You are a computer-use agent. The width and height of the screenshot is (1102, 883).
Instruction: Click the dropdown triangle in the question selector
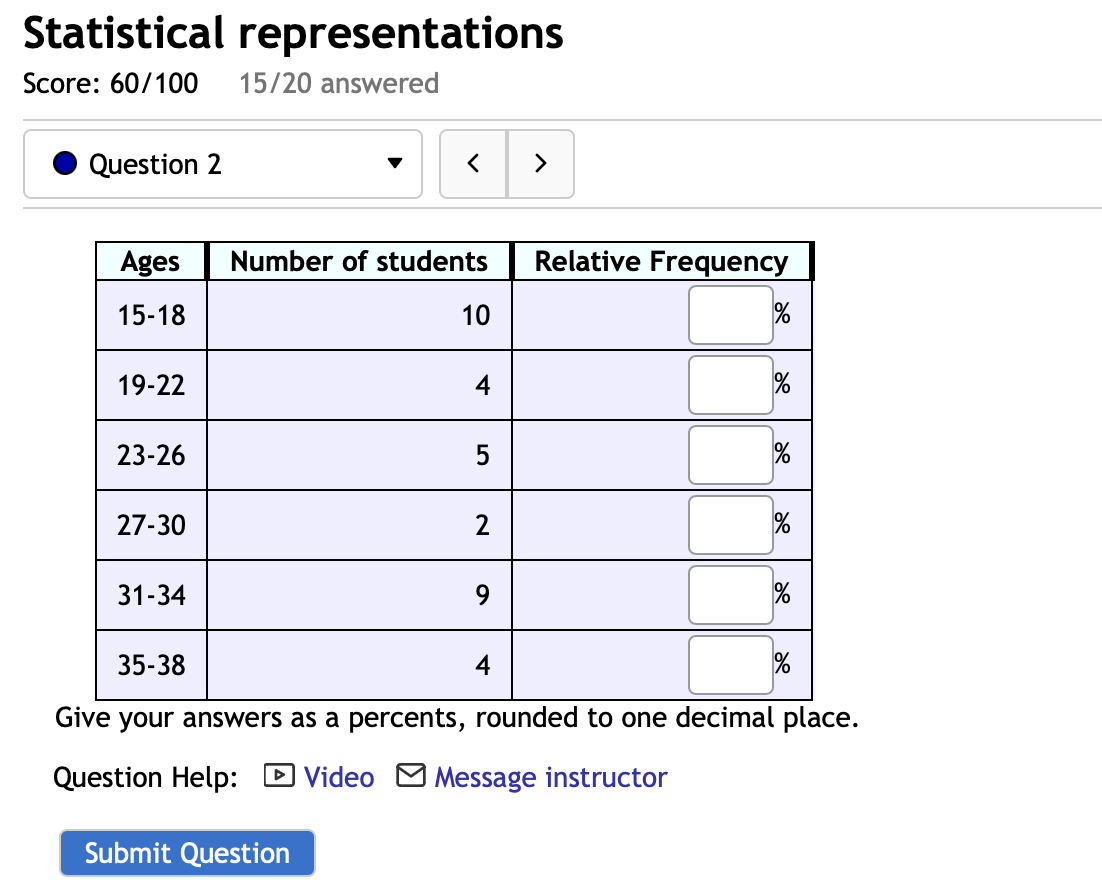click(x=394, y=163)
